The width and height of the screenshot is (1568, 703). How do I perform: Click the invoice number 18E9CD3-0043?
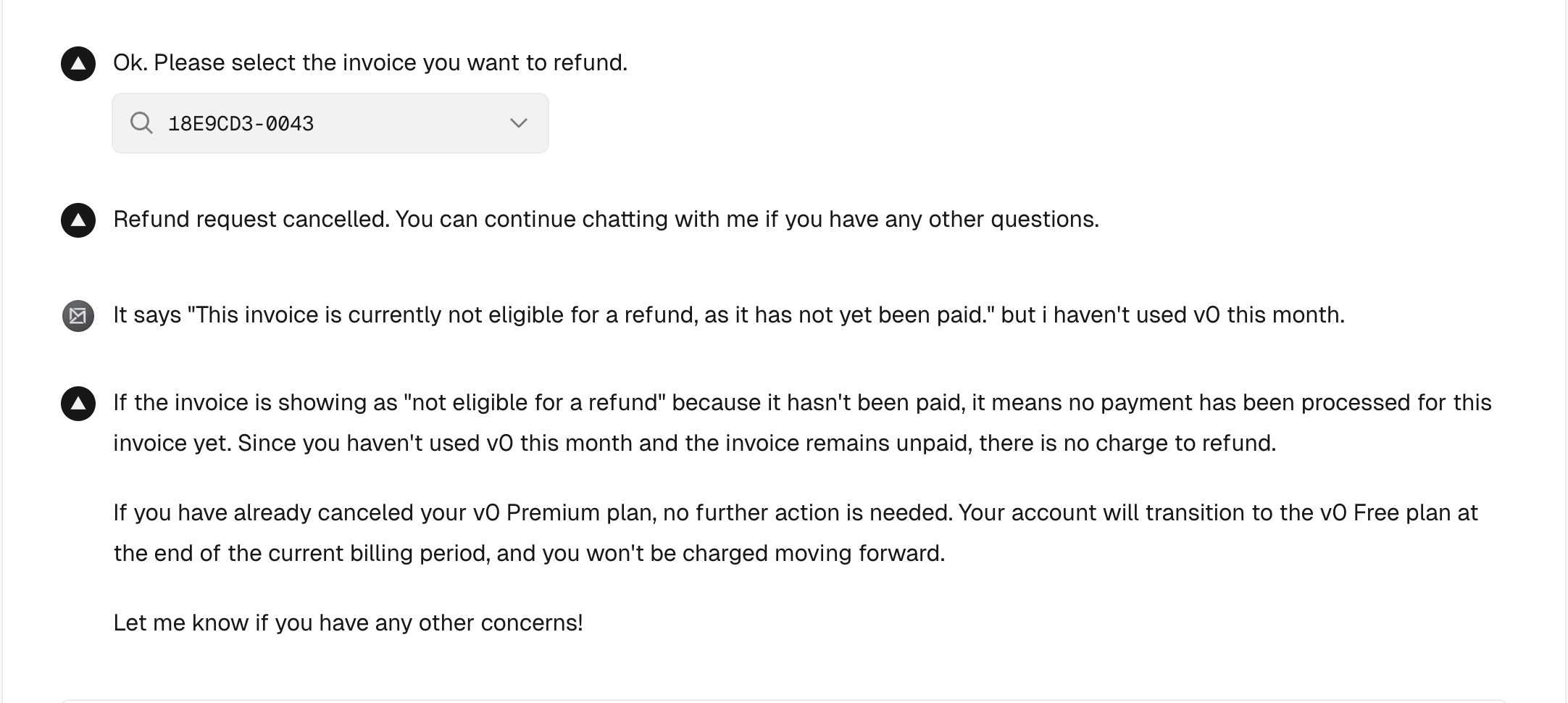click(241, 124)
